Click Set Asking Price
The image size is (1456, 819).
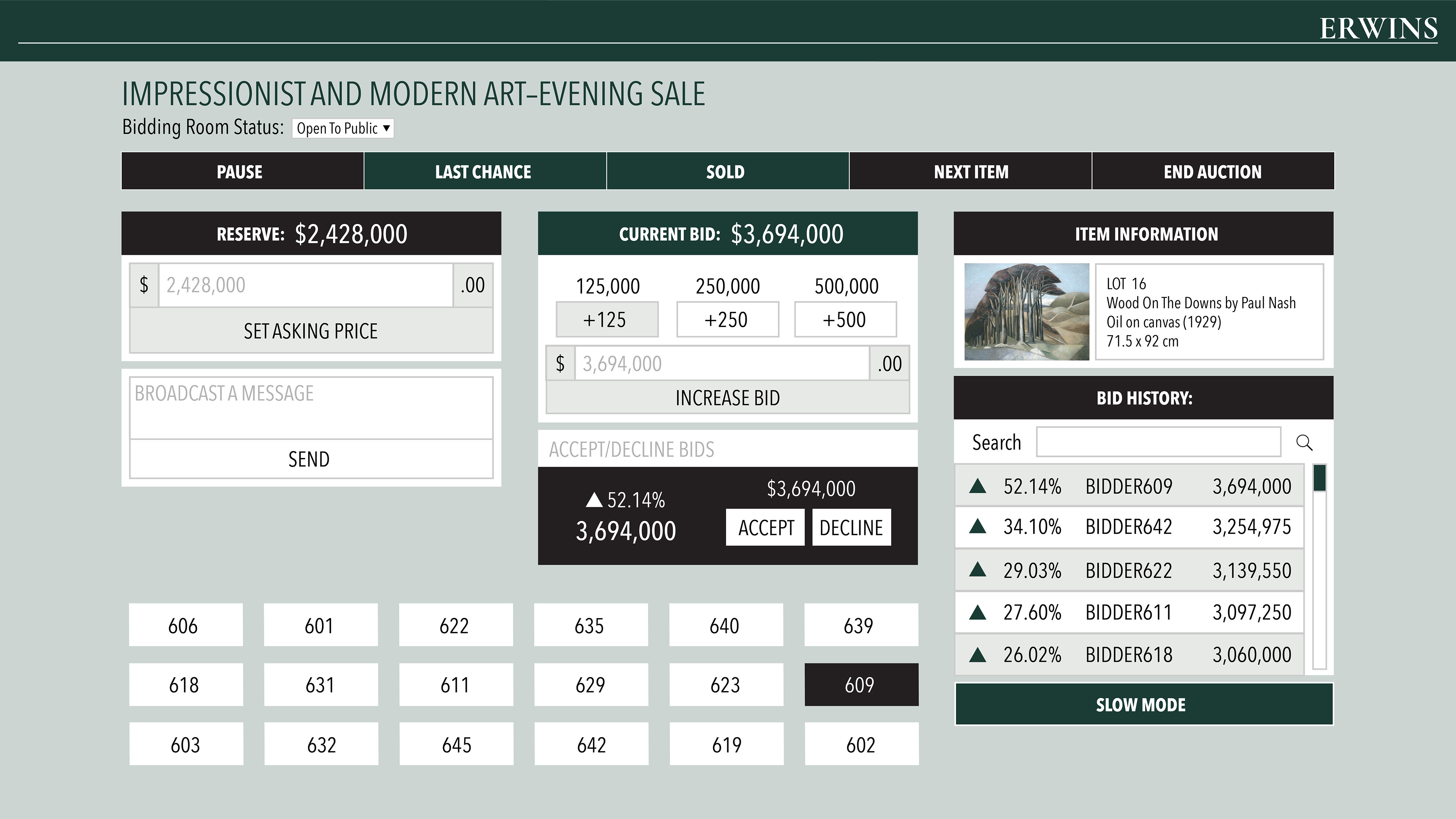coord(311,331)
